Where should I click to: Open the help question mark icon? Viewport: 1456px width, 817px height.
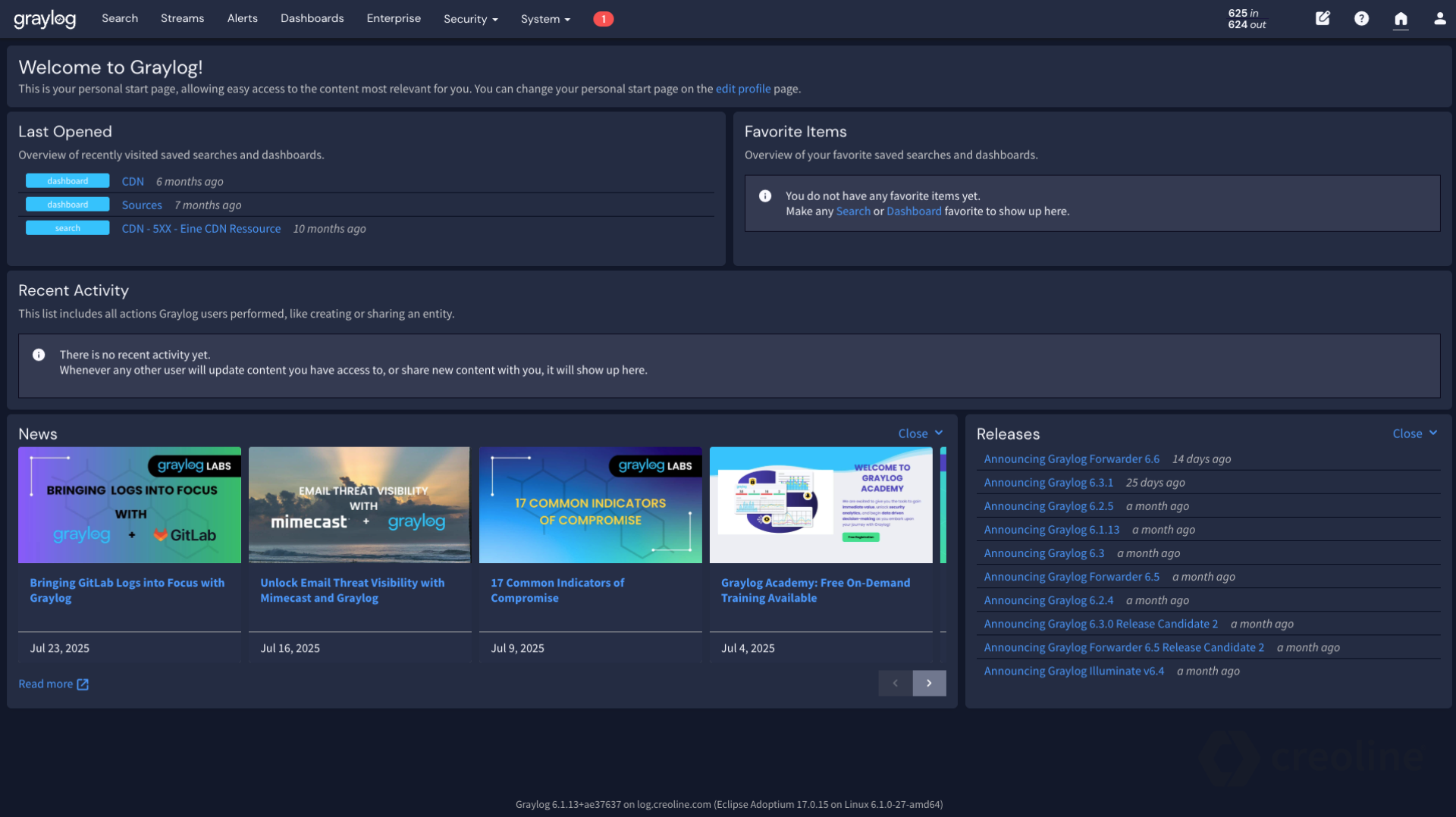(1361, 18)
